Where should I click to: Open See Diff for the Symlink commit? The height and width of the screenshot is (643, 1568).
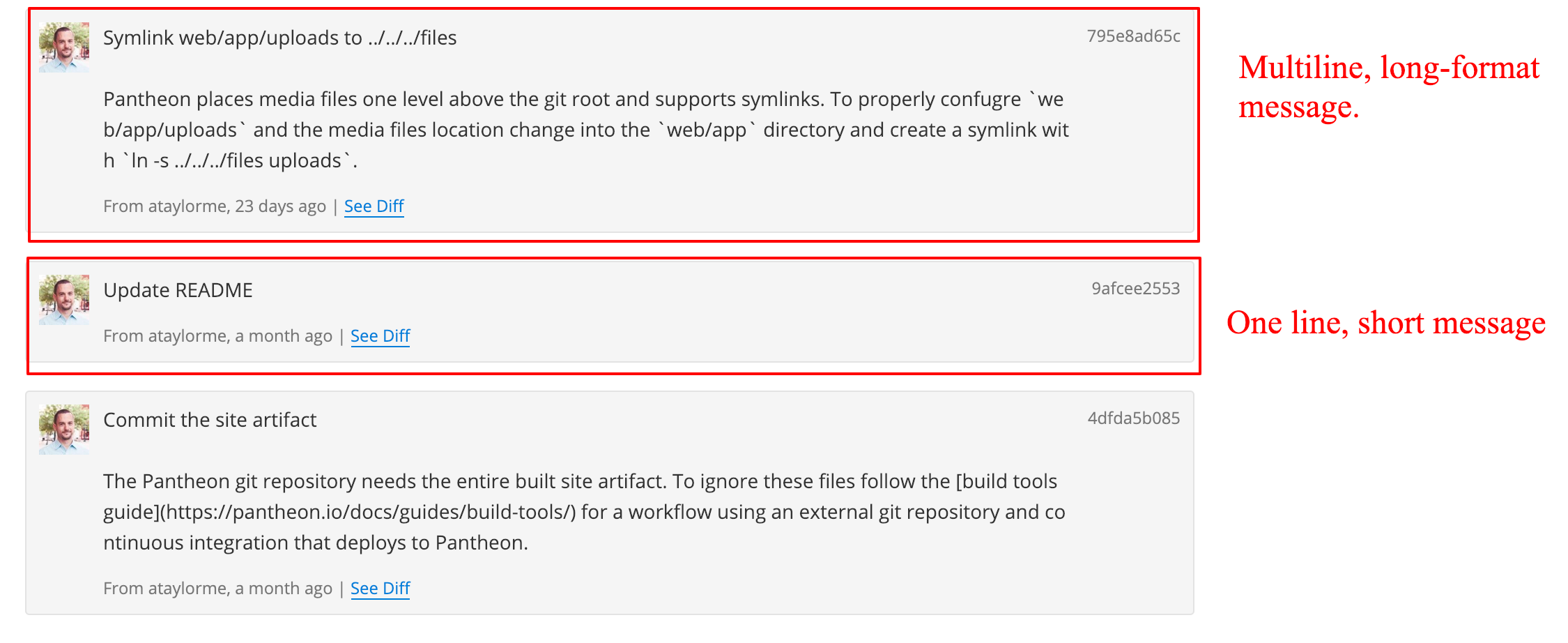[374, 206]
